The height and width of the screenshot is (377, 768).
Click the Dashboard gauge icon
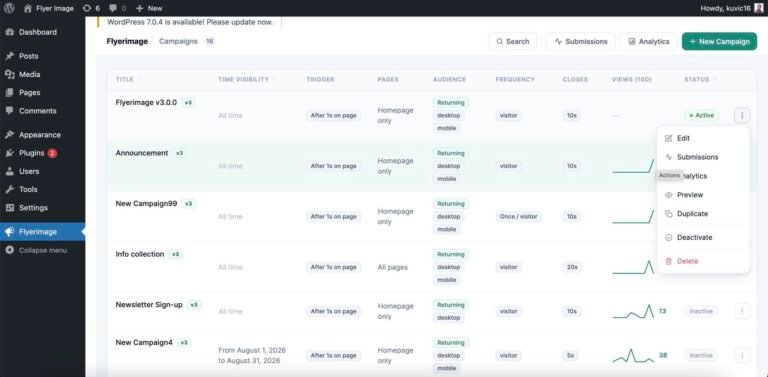coord(9,32)
